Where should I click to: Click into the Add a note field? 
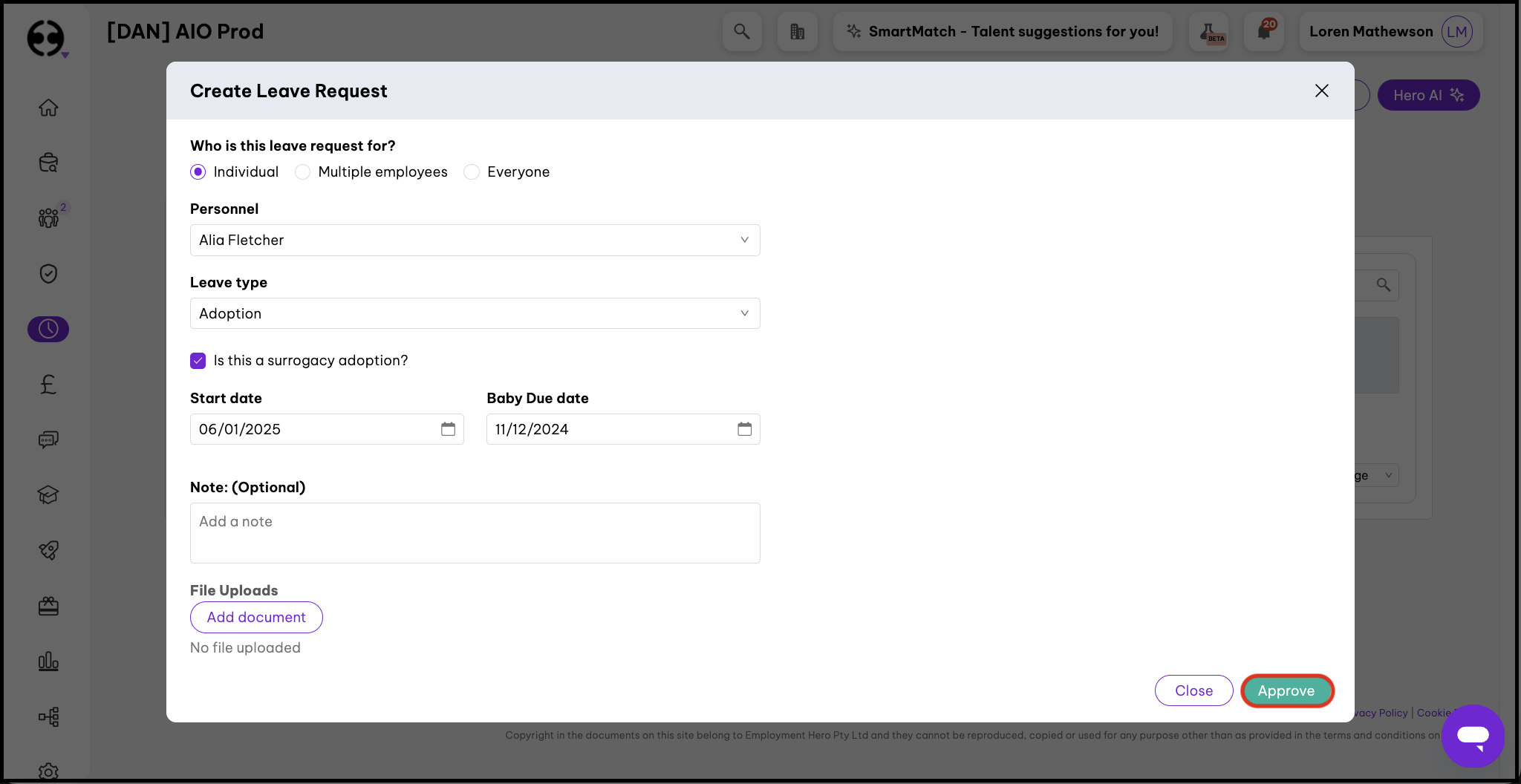click(x=475, y=532)
